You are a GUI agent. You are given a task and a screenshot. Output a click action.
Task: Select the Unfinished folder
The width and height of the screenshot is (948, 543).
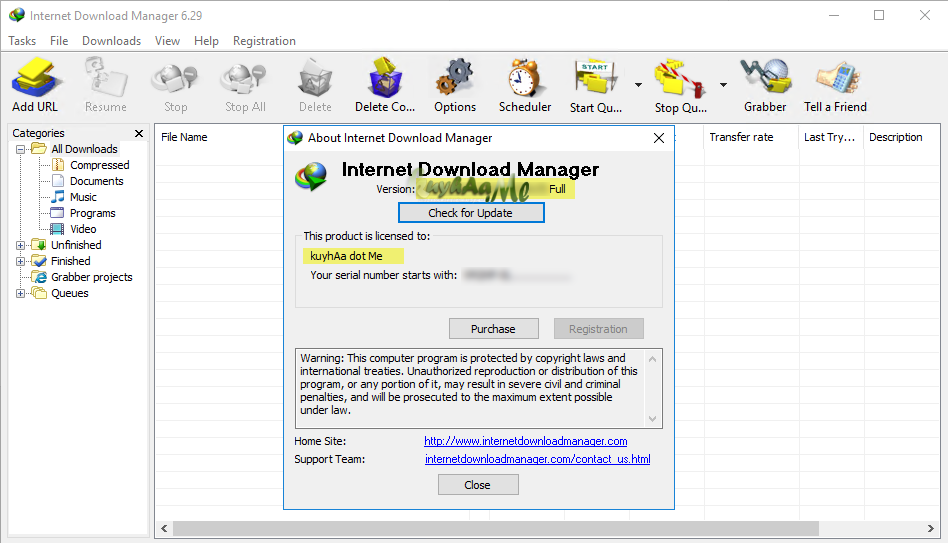point(76,245)
